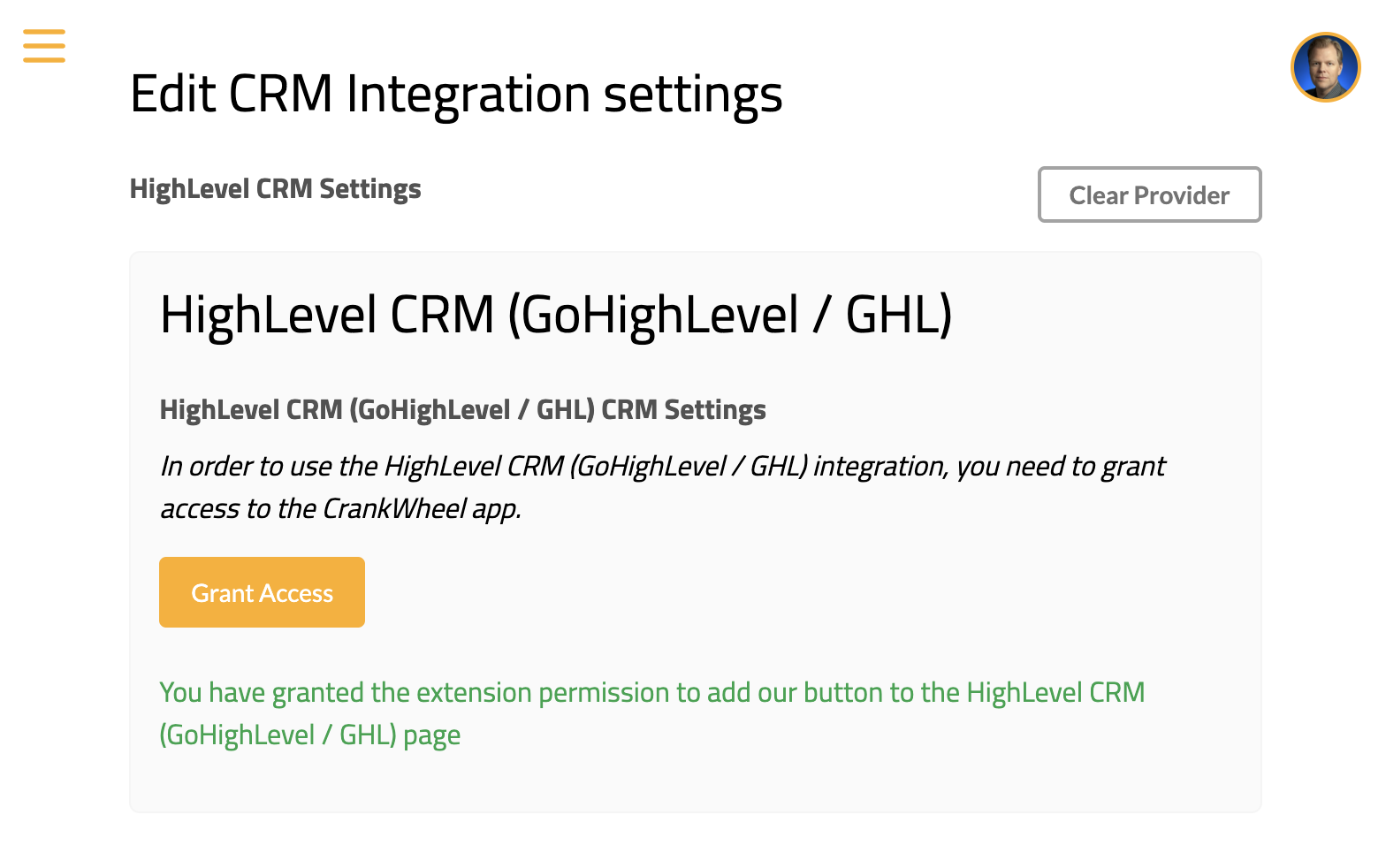The width and height of the screenshot is (1386, 868).
Task: Click the green extension permission confirmation message
Action: (651, 693)
